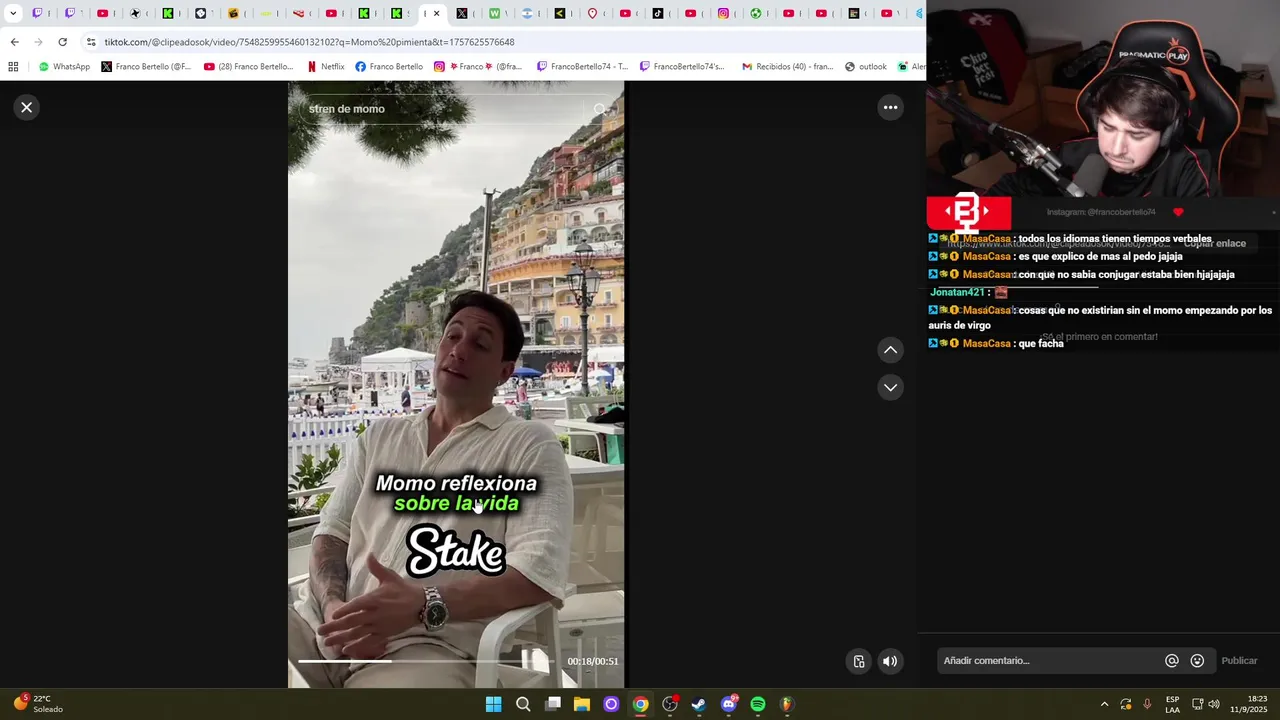Image resolution: width=1280 pixels, height=720 pixels.
Task: Open Discord from the taskbar
Action: tap(729, 704)
